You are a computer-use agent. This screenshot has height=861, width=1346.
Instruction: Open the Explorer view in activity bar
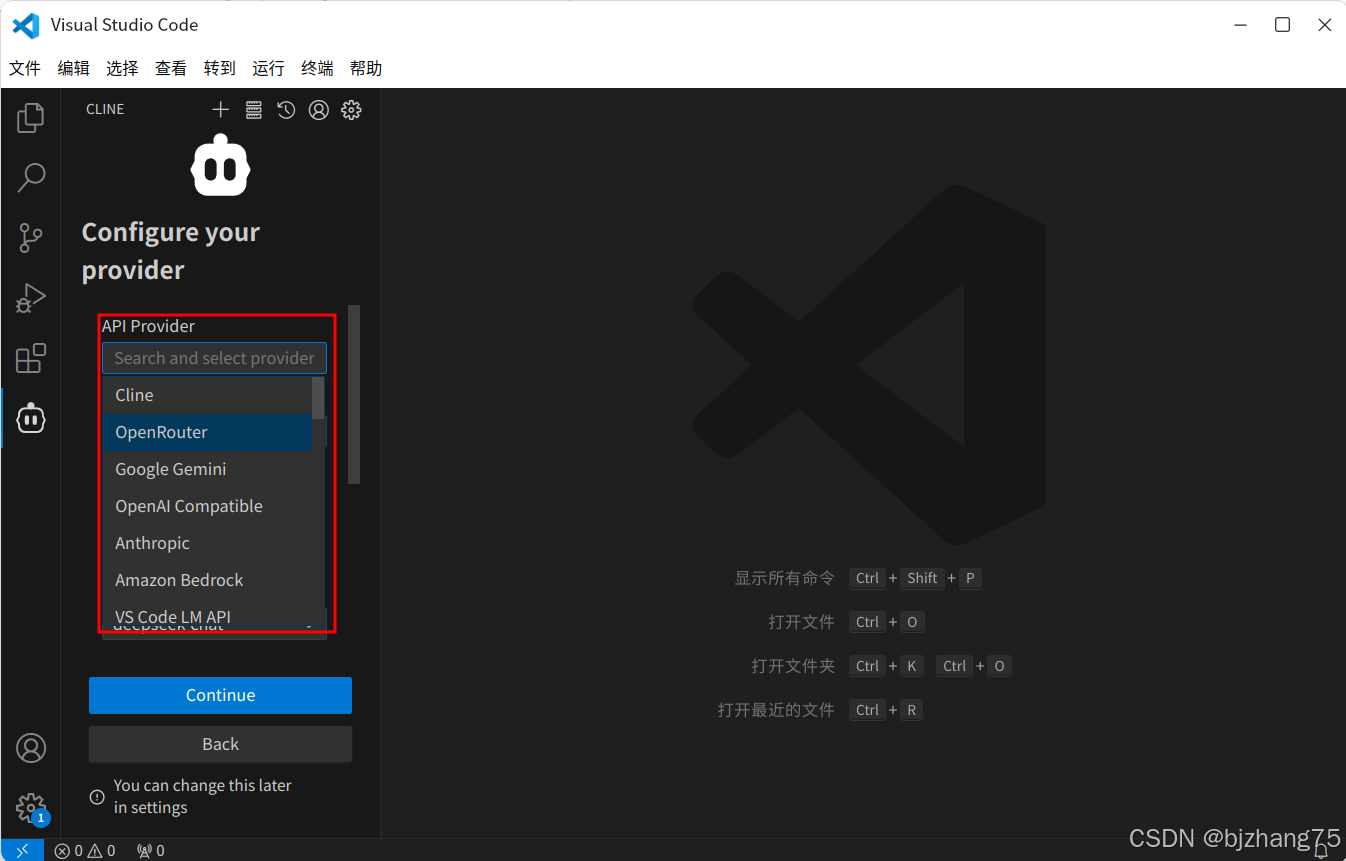pos(31,118)
